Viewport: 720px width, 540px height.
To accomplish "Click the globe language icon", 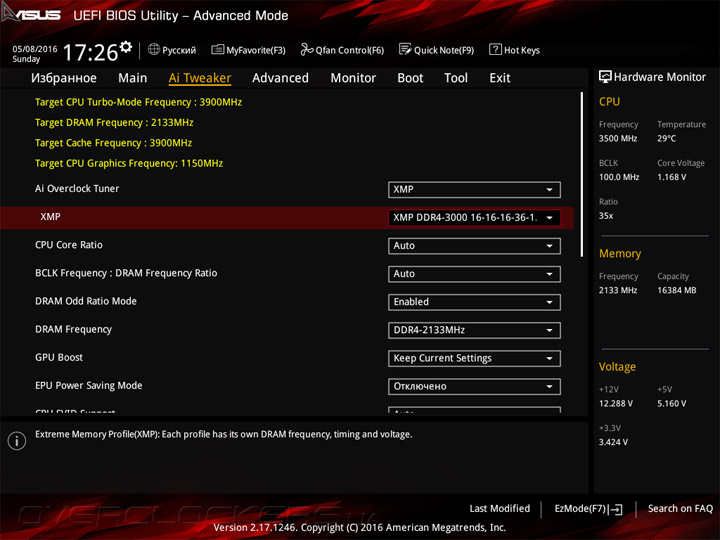I will pyautogui.click(x=154, y=49).
